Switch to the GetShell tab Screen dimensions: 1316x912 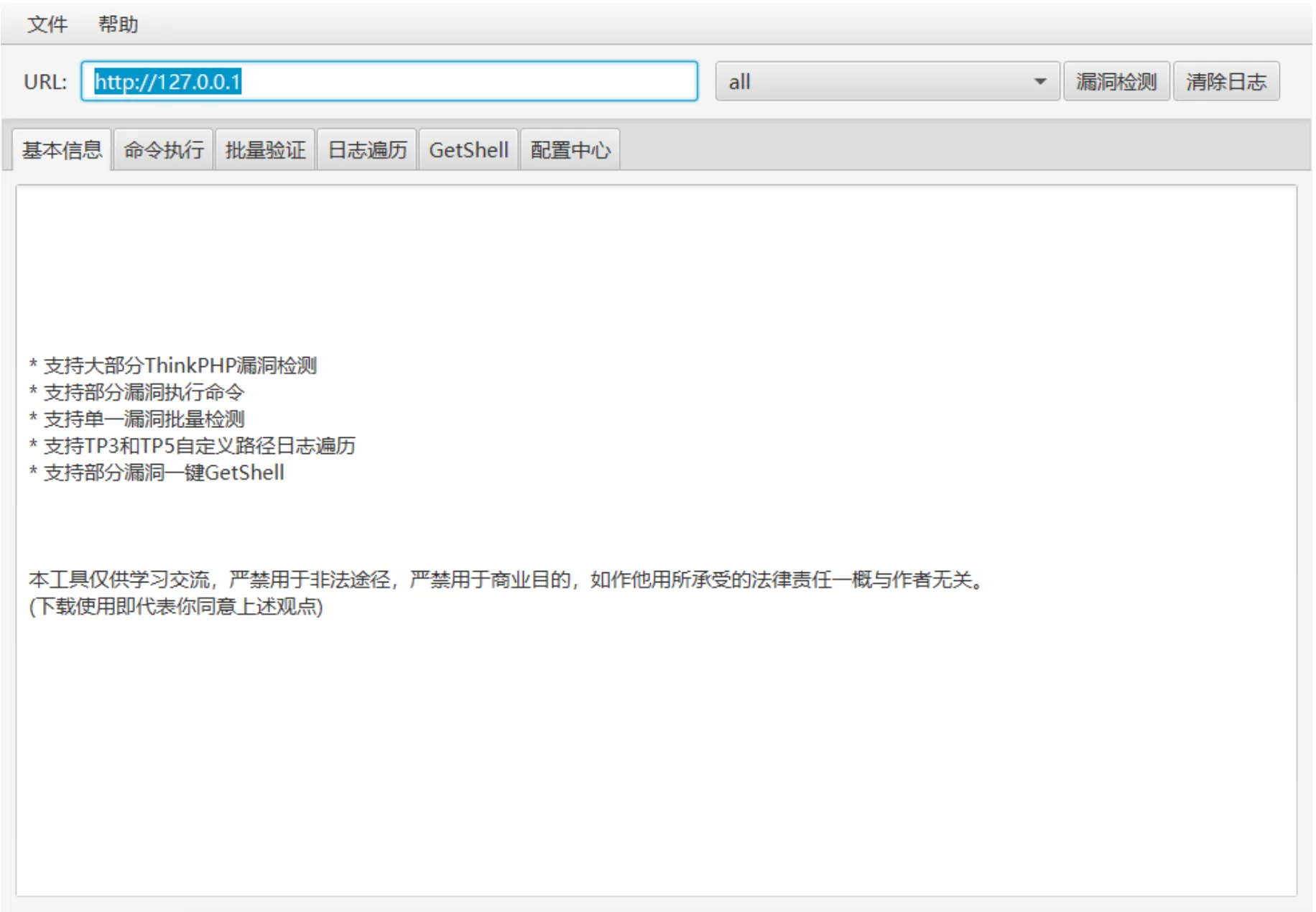(x=468, y=150)
